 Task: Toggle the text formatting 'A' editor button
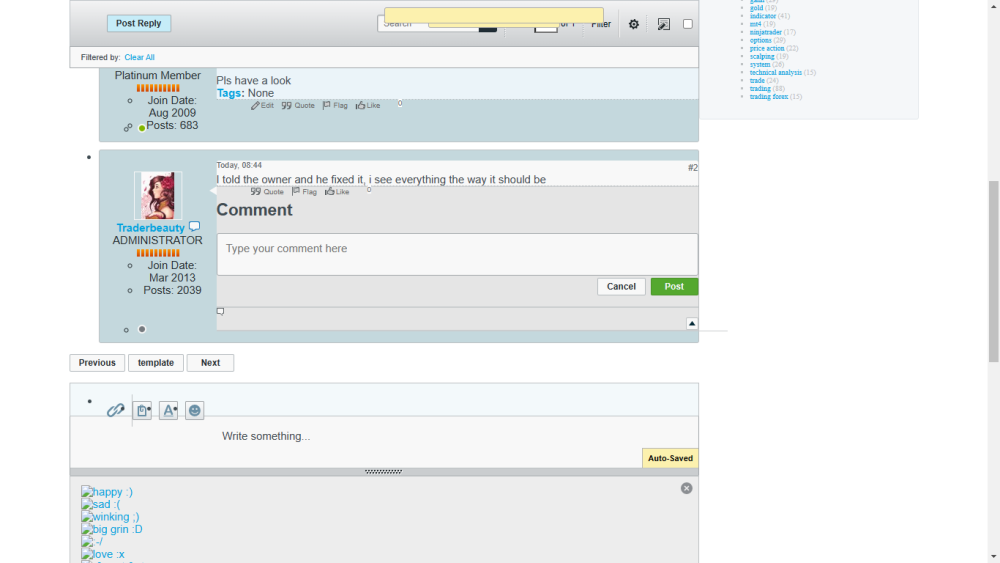click(168, 410)
